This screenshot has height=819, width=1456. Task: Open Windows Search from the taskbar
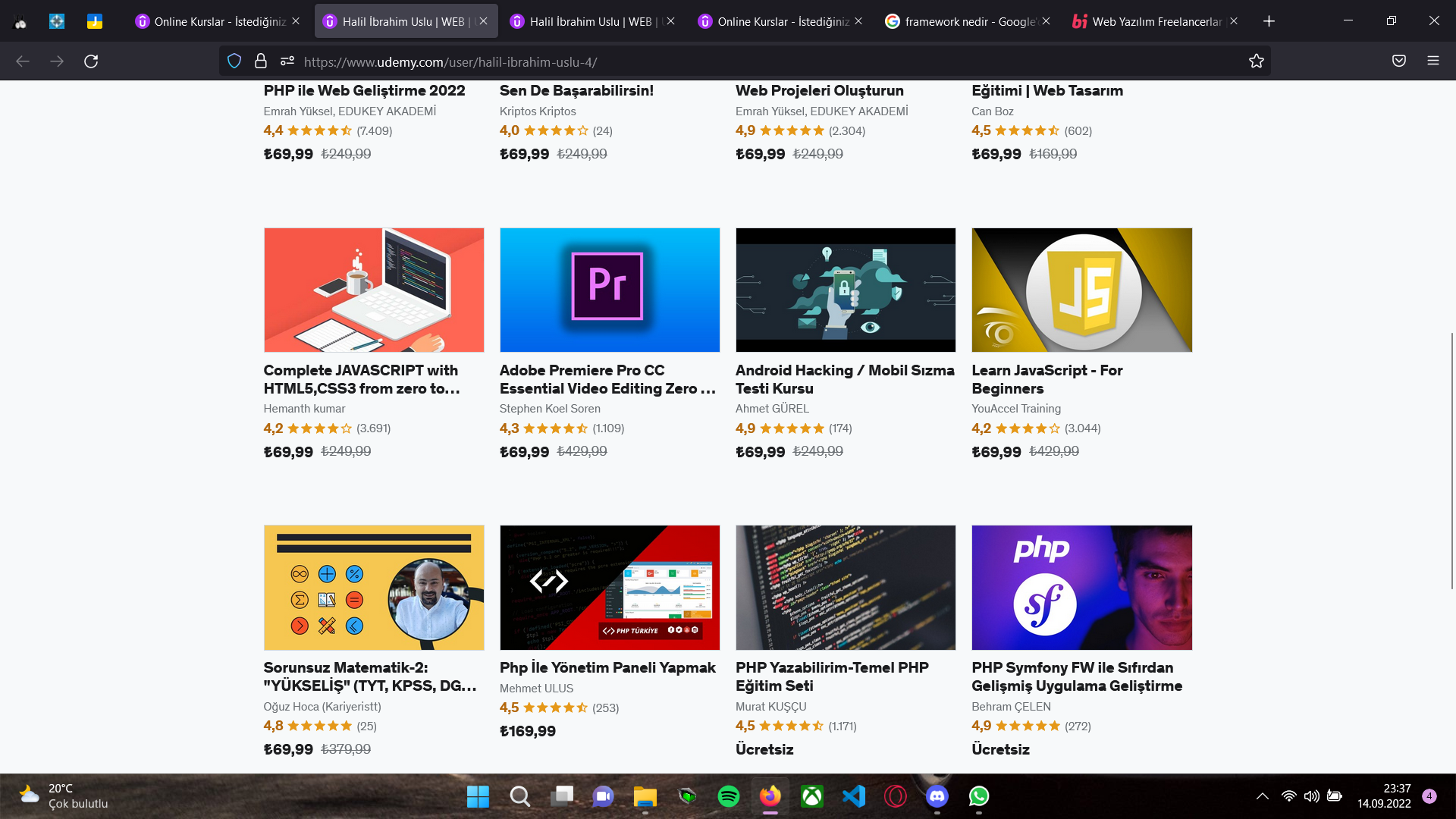coord(519,796)
